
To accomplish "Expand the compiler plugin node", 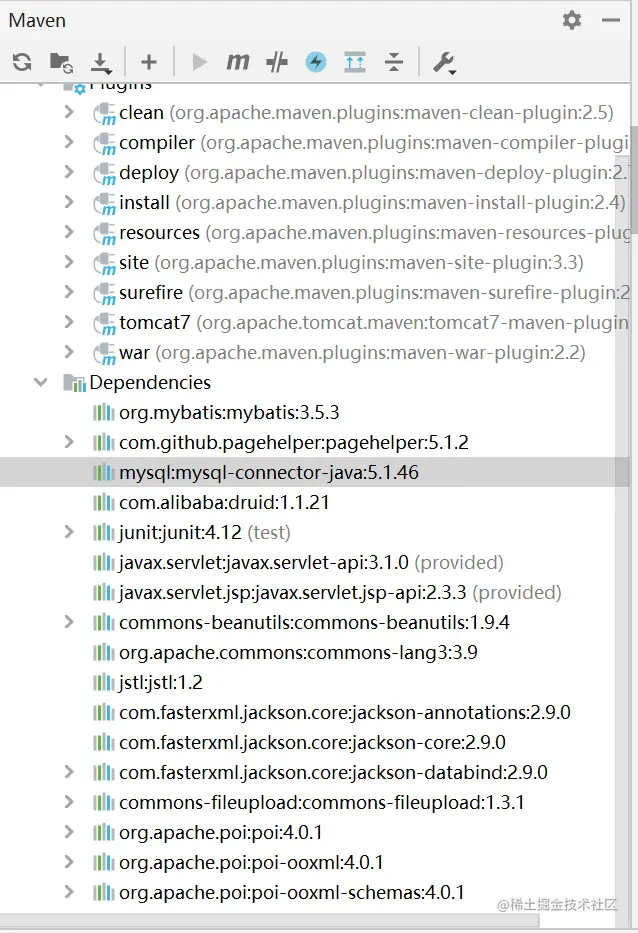I will [69, 142].
